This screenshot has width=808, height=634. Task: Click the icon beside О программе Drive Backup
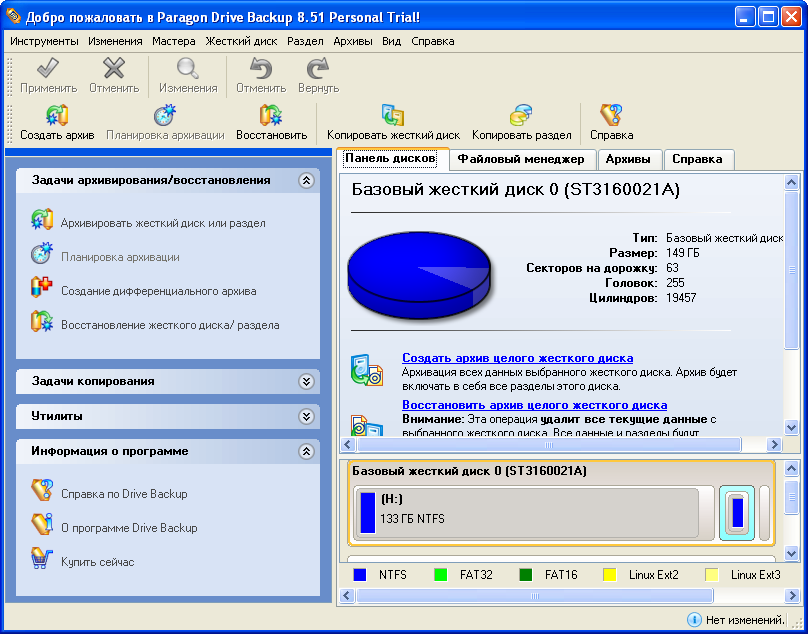pyautogui.click(x=42, y=525)
